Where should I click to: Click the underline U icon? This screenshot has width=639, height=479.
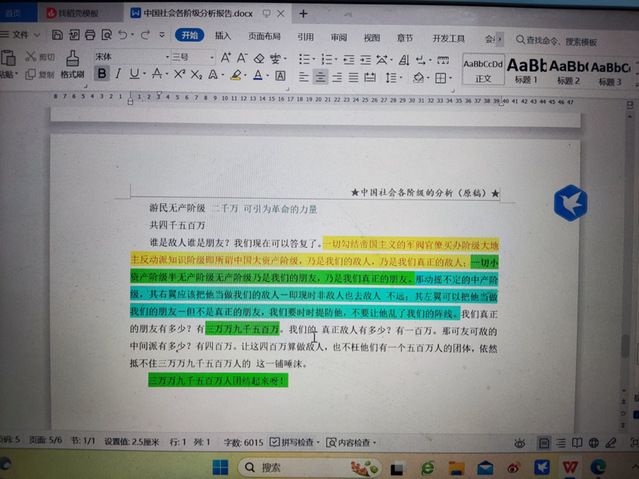(x=135, y=74)
